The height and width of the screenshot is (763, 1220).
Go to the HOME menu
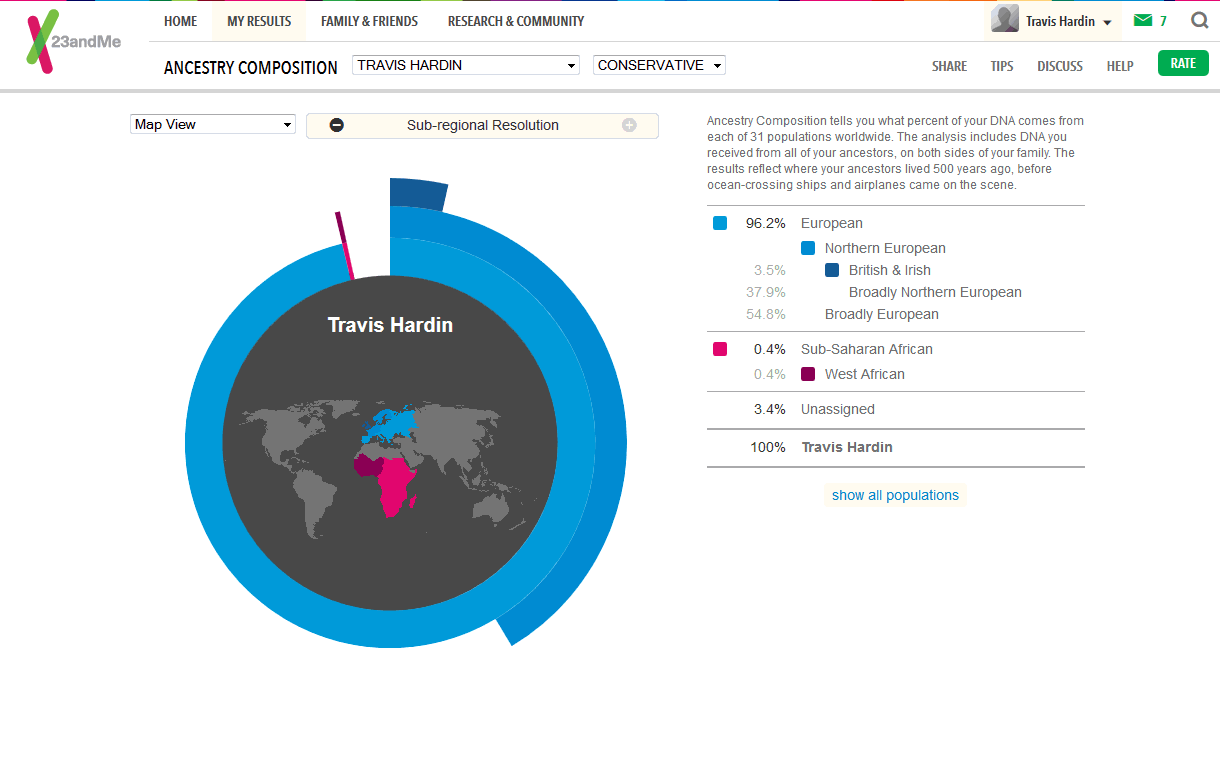(x=181, y=21)
